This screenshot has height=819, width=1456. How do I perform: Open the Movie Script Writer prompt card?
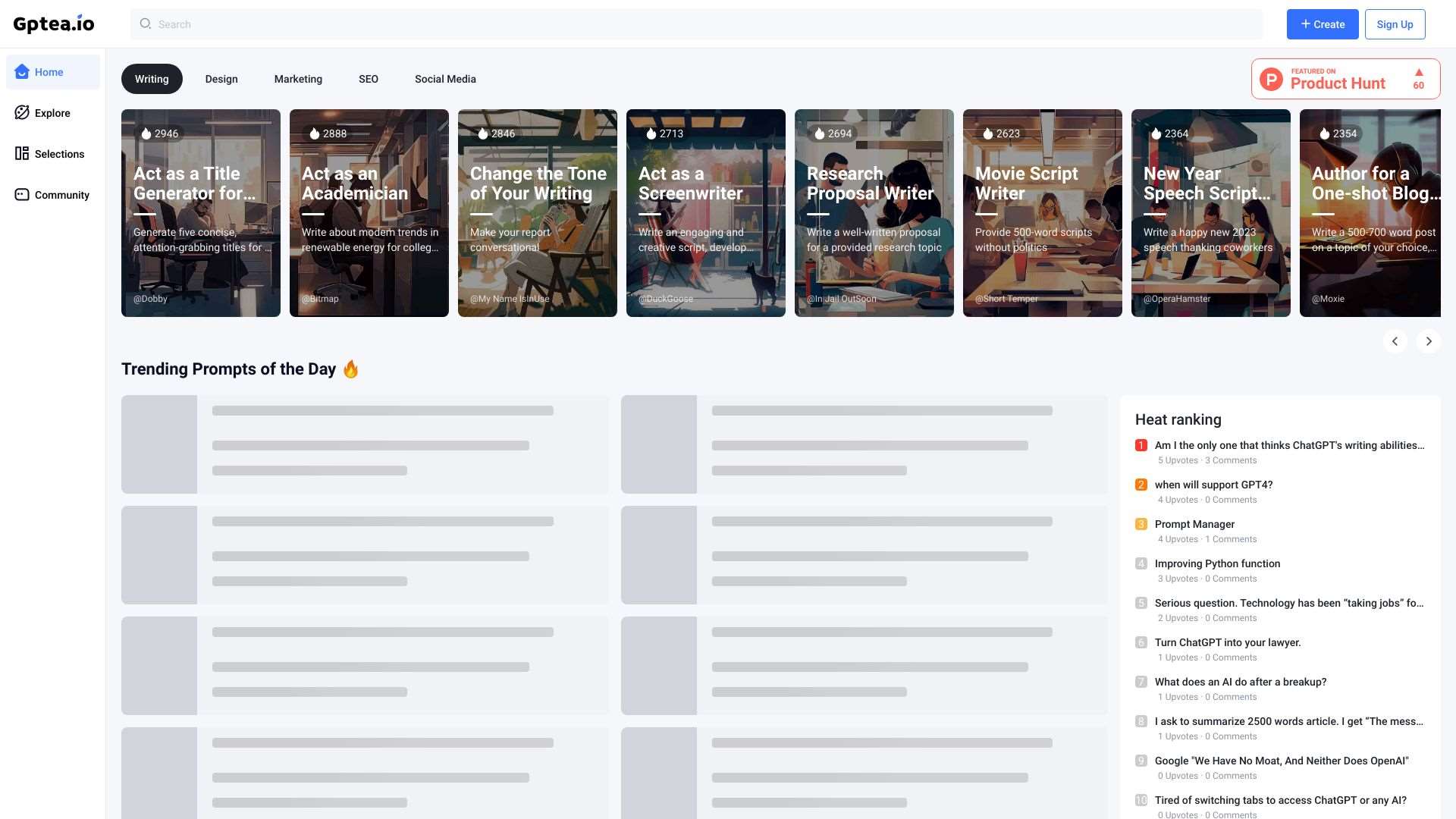click(1042, 213)
